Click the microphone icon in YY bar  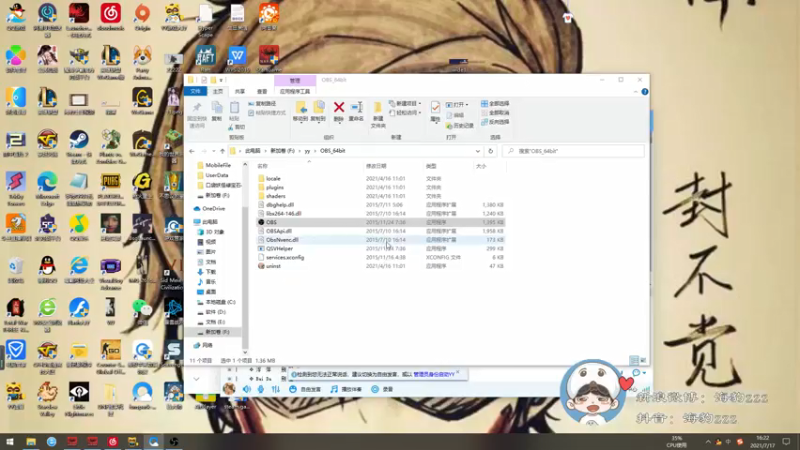pos(261,389)
